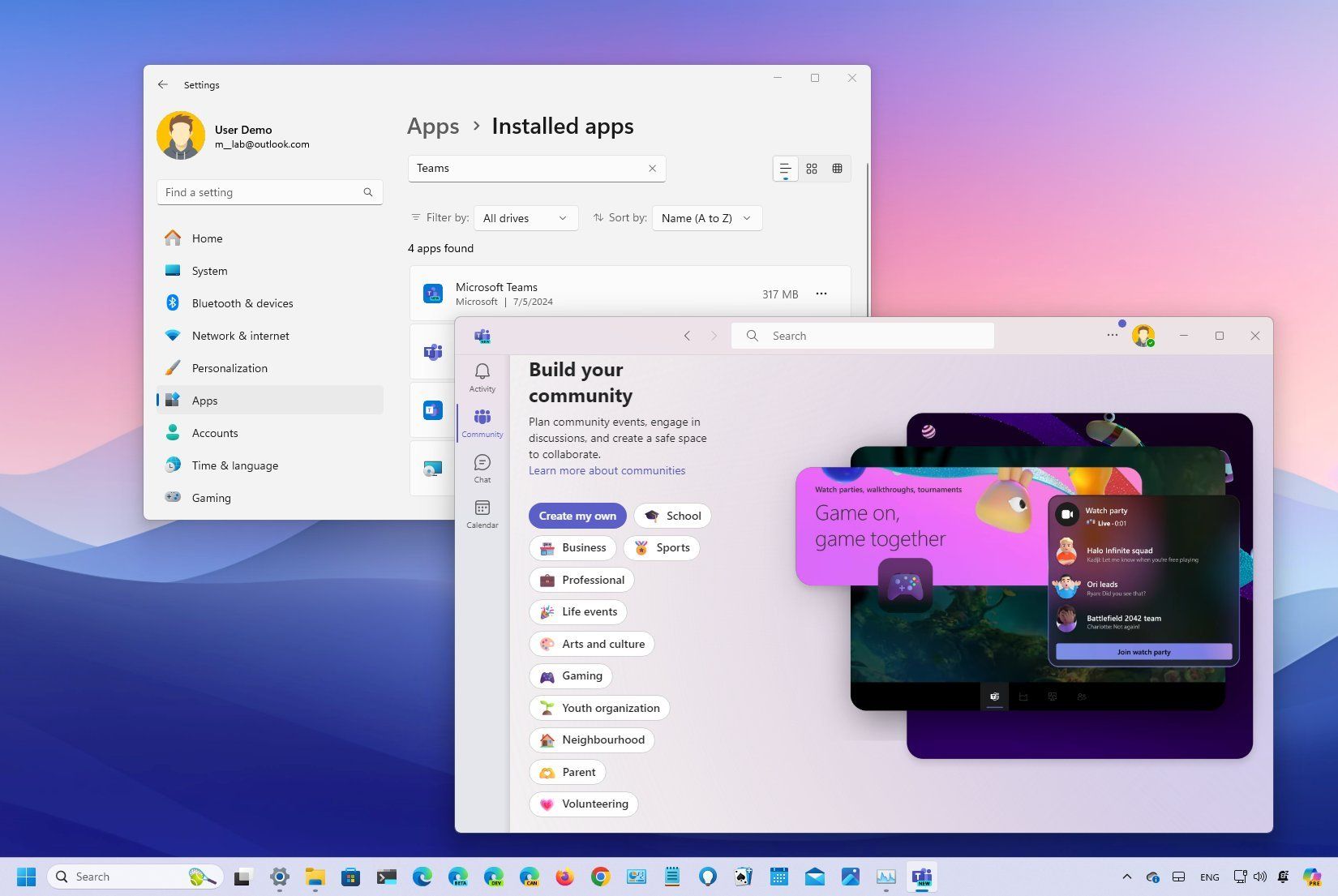Screen dimensions: 1338x896
Task: Click the Find a setting search field
Action: point(269,192)
